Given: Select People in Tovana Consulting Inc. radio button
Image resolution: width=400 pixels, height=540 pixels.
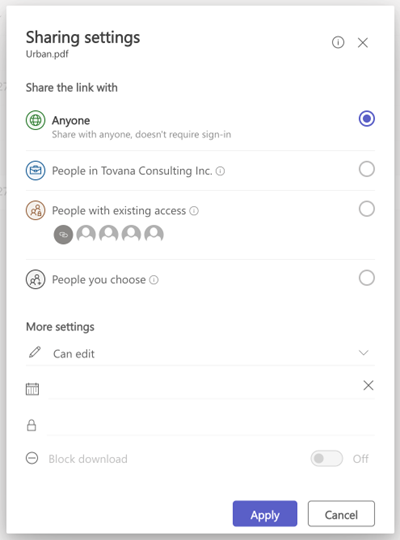Looking at the screenshot, I should (367, 169).
